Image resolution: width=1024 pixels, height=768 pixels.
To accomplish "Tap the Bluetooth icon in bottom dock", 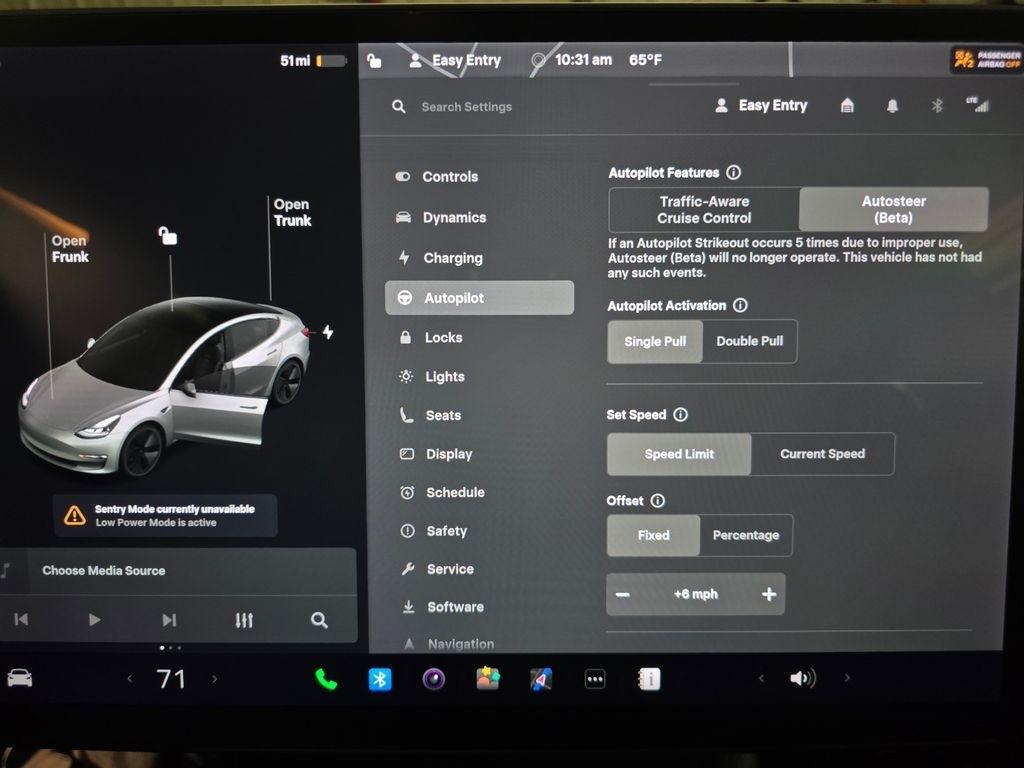I will point(380,679).
